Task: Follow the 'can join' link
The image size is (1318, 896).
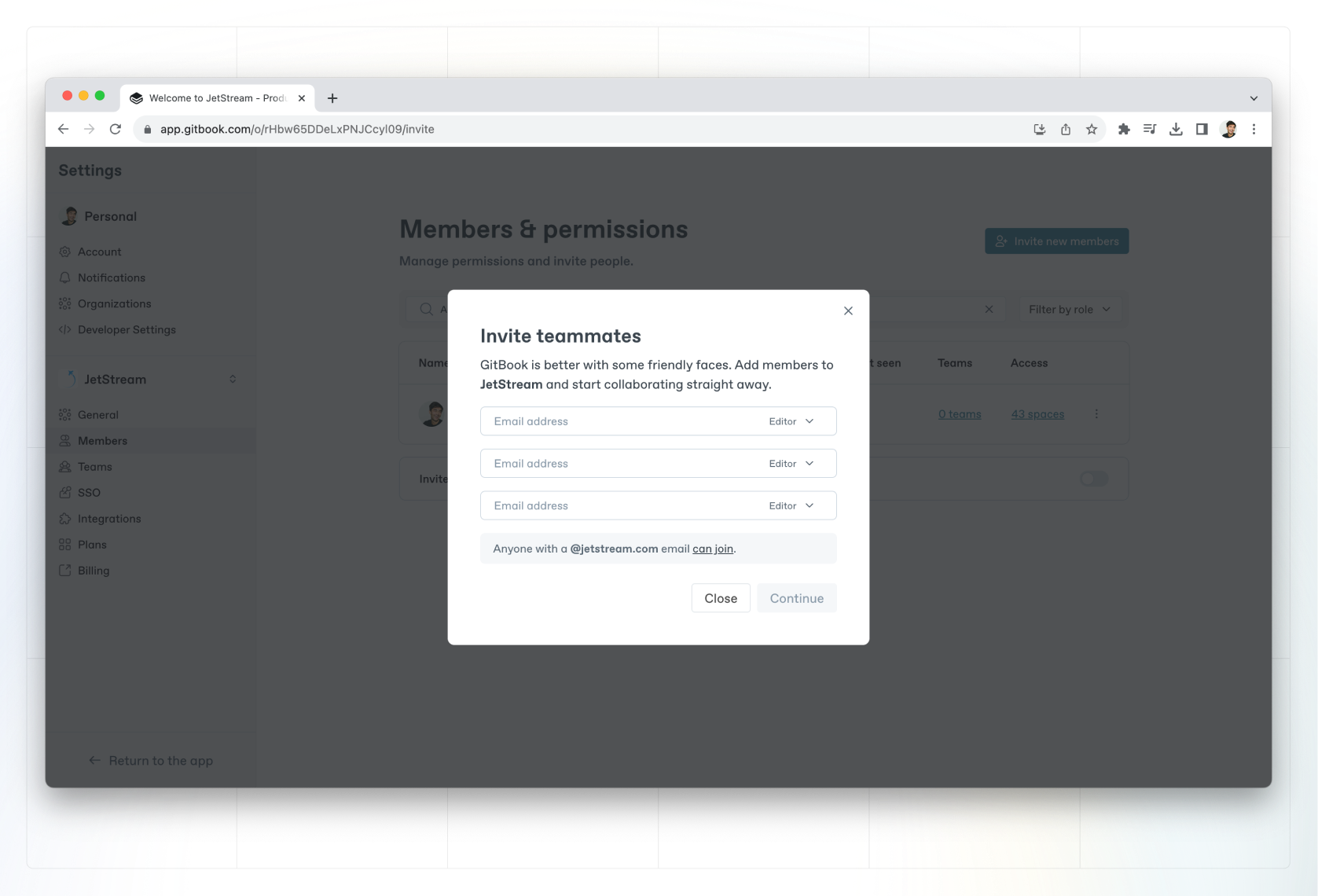Action: [x=713, y=549]
